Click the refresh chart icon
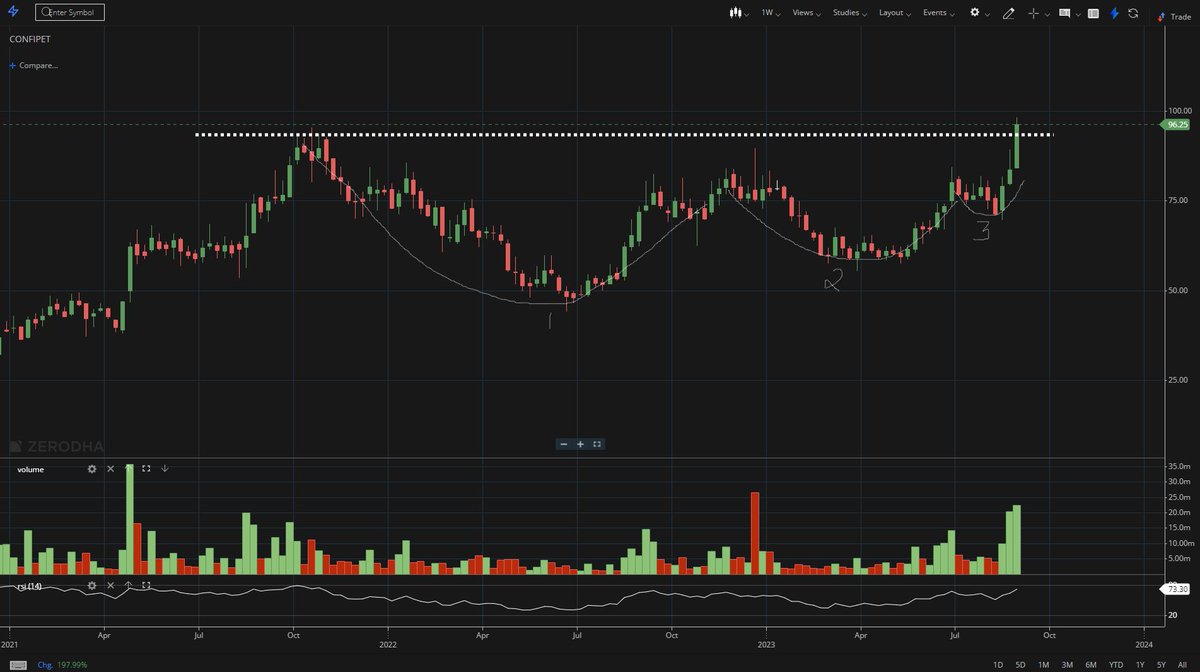 click(x=1132, y=14)
